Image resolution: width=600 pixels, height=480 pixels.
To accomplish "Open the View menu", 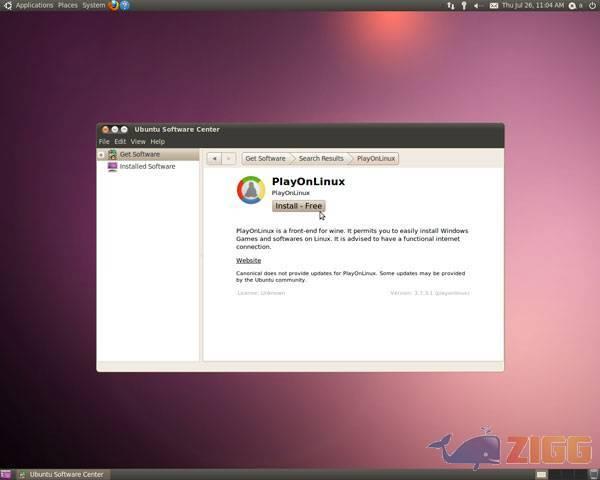I will click(138, 142).
